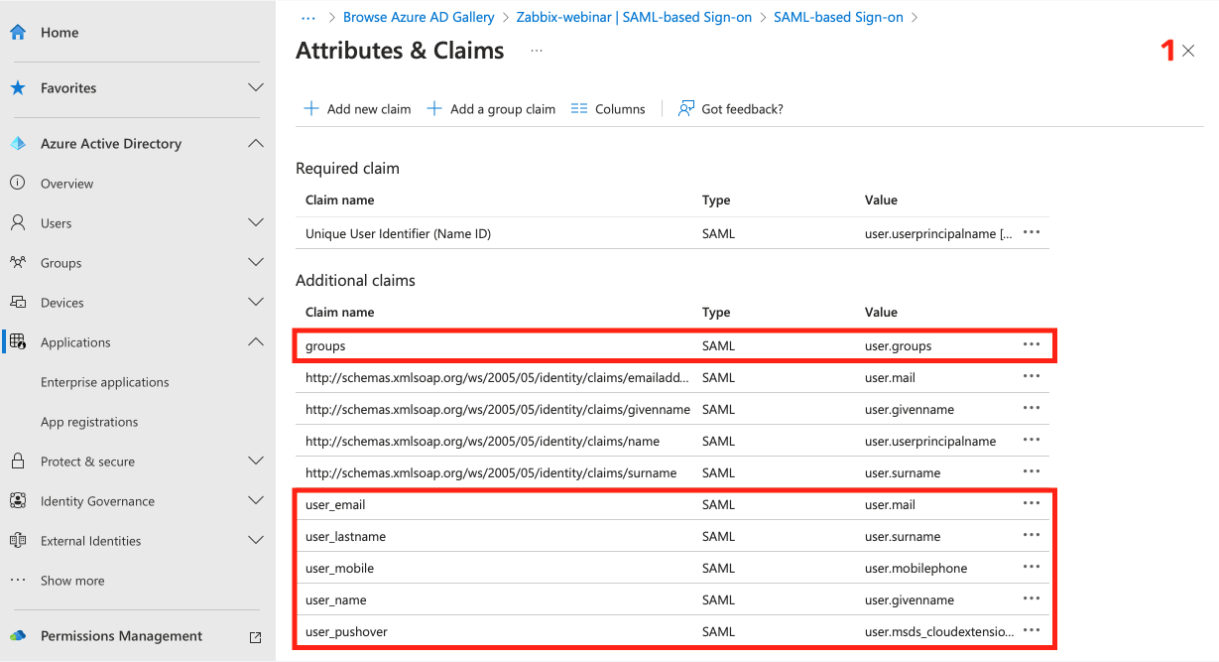This screenshot has width=1219, height=662.
Task: Open context menu for user_pushover claim
Action: point(1031,631)
